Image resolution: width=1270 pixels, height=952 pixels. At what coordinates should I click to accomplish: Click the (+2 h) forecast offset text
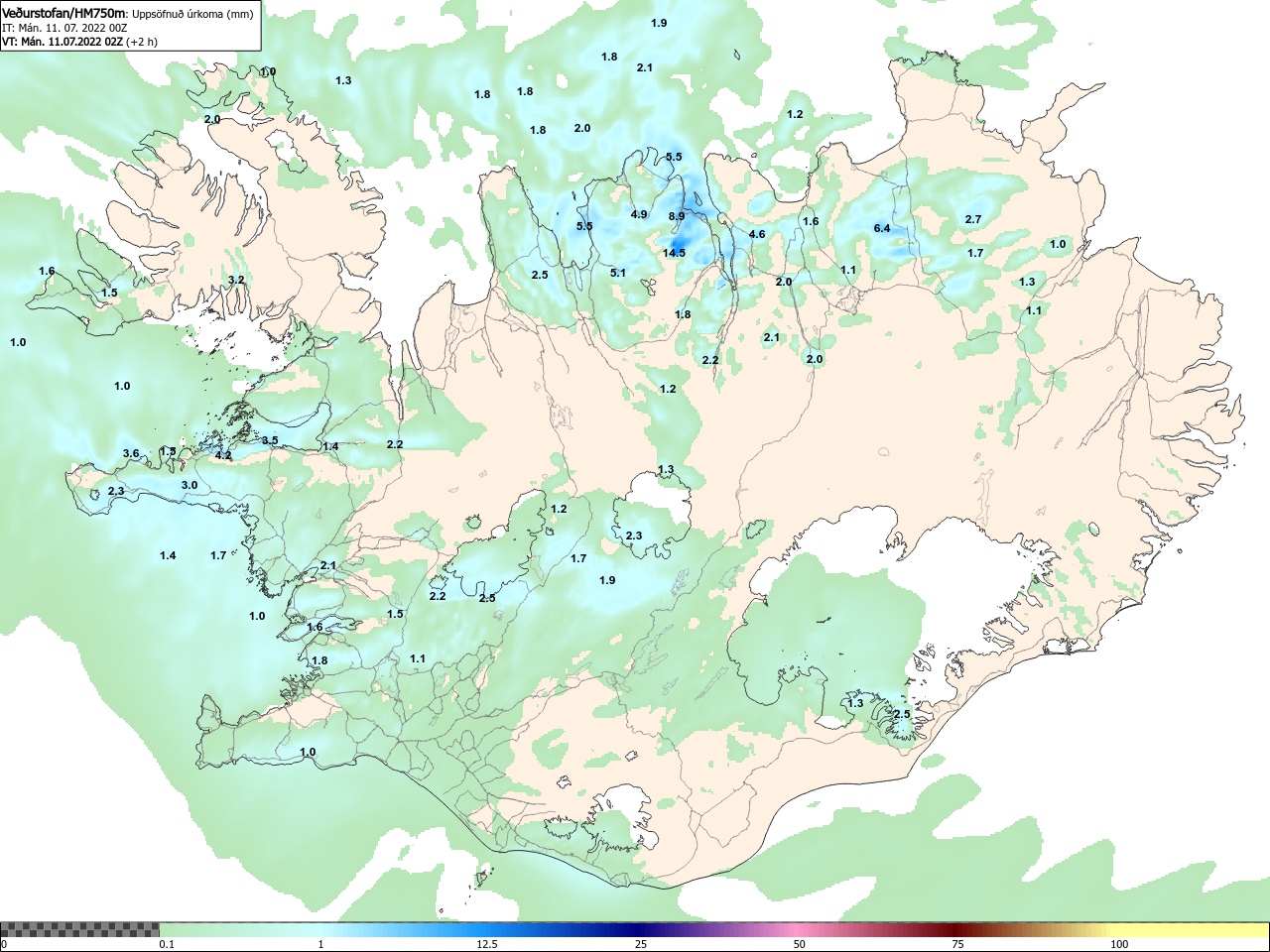point(142,42)
